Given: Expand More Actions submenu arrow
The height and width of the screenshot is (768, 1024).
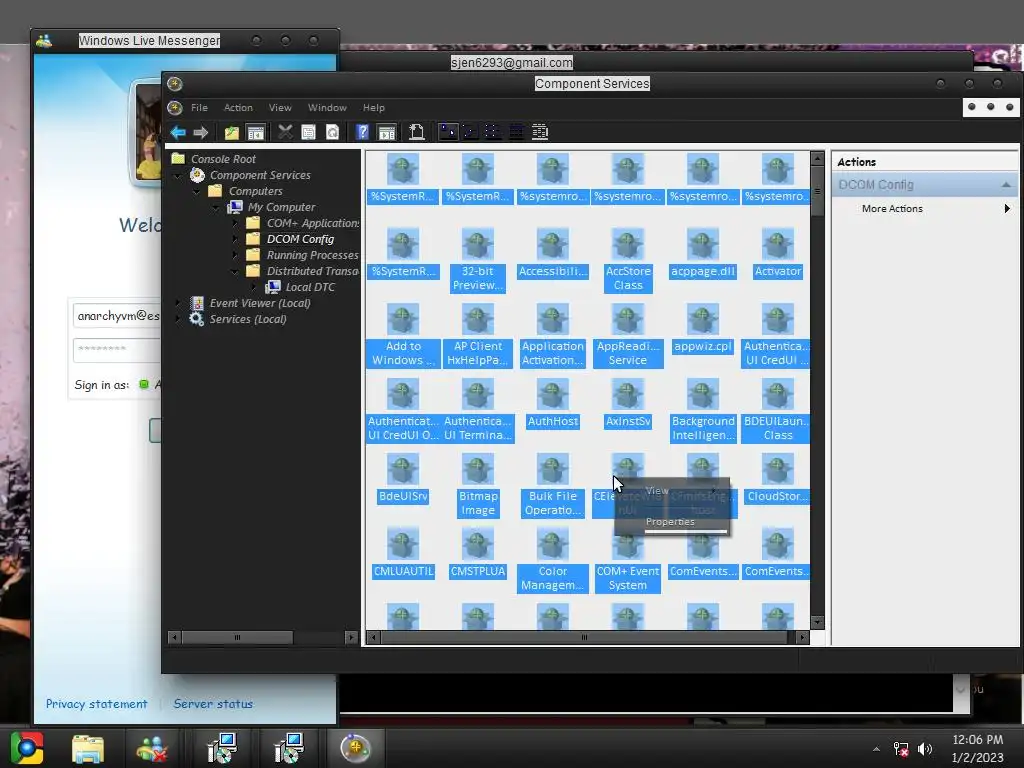Looking at the screenshot, I should click(1006, 208).
